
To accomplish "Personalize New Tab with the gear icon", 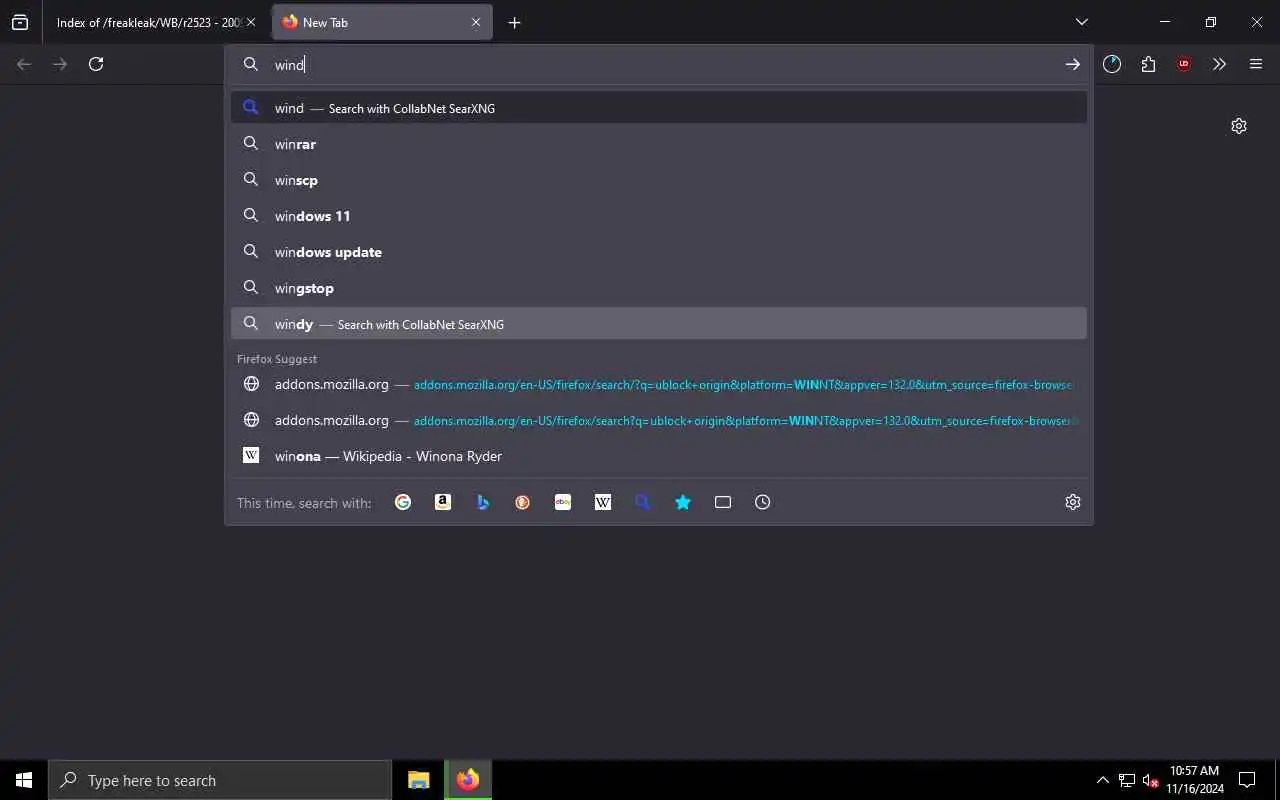I will point(1239,126).
